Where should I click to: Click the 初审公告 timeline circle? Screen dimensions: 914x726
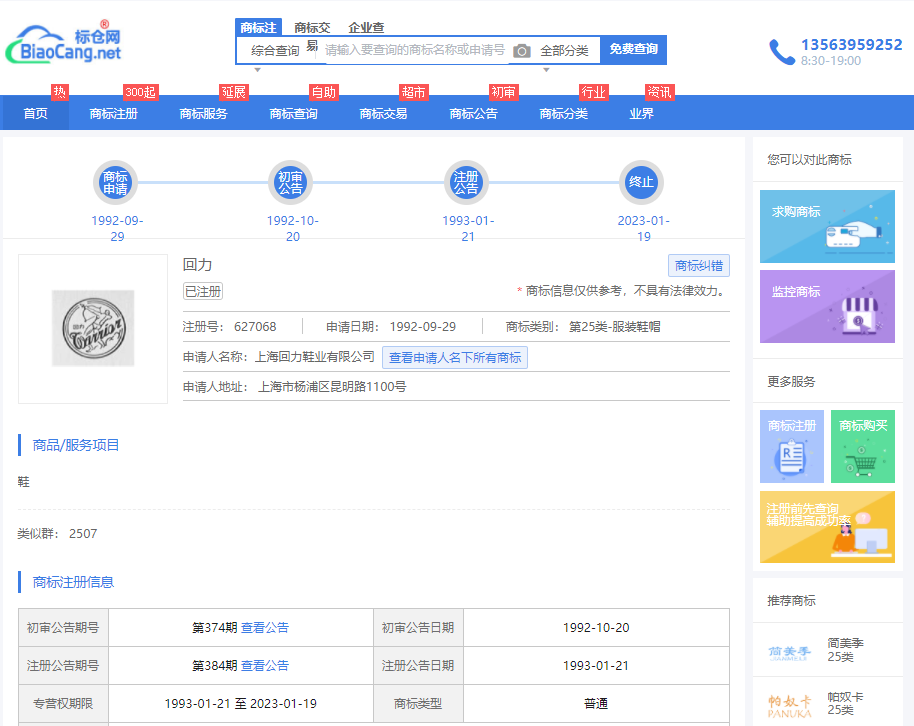coord(290,183)
